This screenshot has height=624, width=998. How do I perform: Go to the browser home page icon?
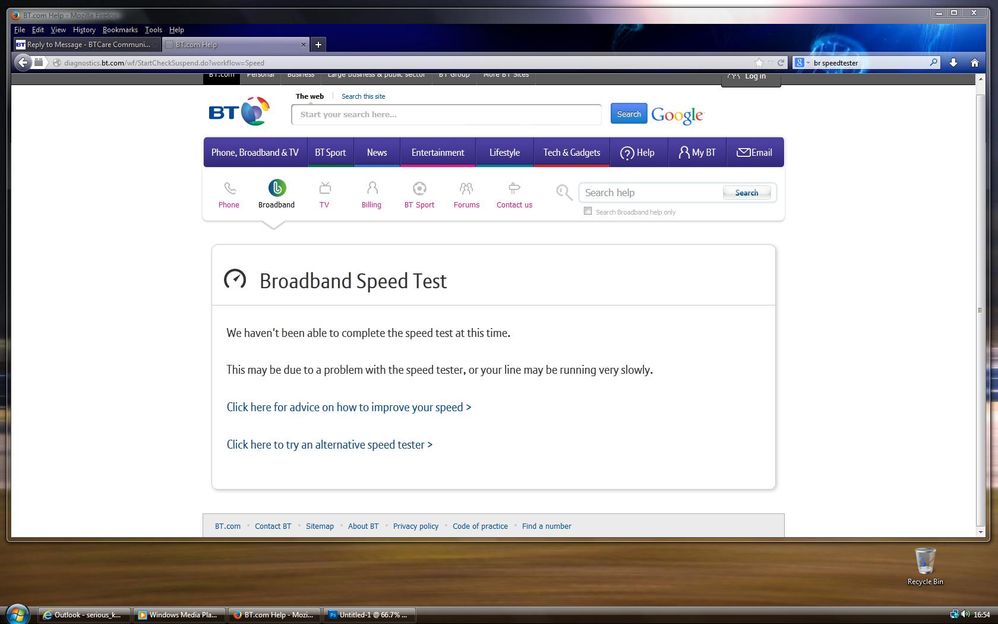pyautogui.click(x=974, y=62)
